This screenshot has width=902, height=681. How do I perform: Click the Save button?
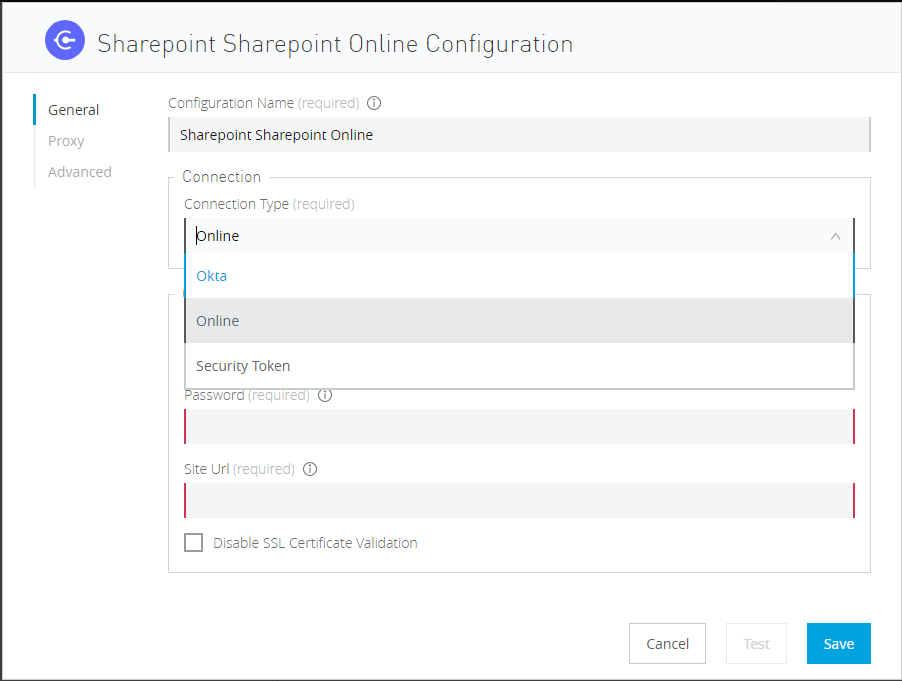pyautogui.click(x=838, y=643)
